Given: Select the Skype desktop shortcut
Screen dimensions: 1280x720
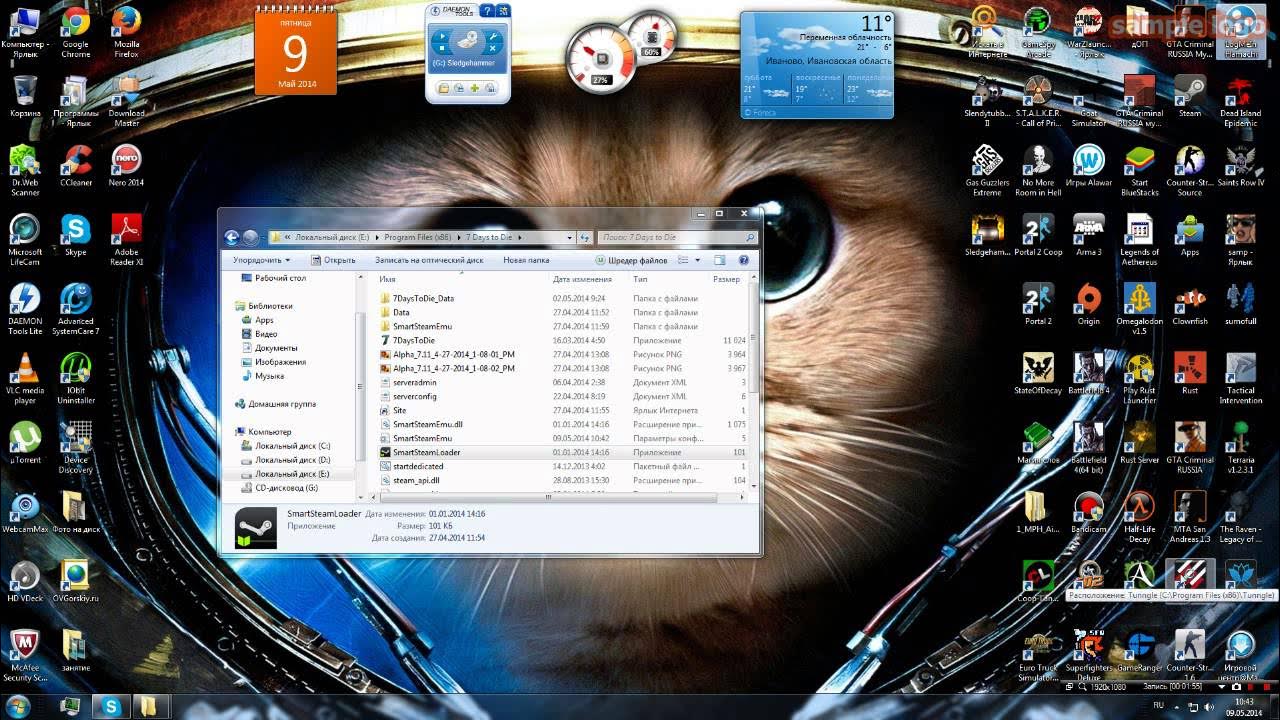Looking at the screenshot, I should point(75,235).
